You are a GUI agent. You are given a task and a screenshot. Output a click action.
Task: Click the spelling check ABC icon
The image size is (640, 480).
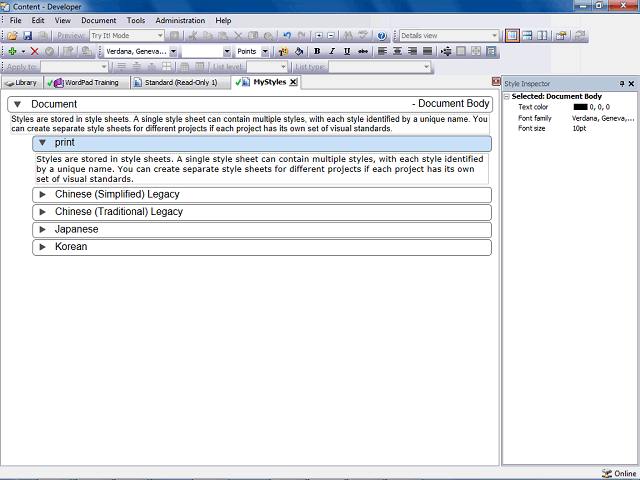[362, 36]
